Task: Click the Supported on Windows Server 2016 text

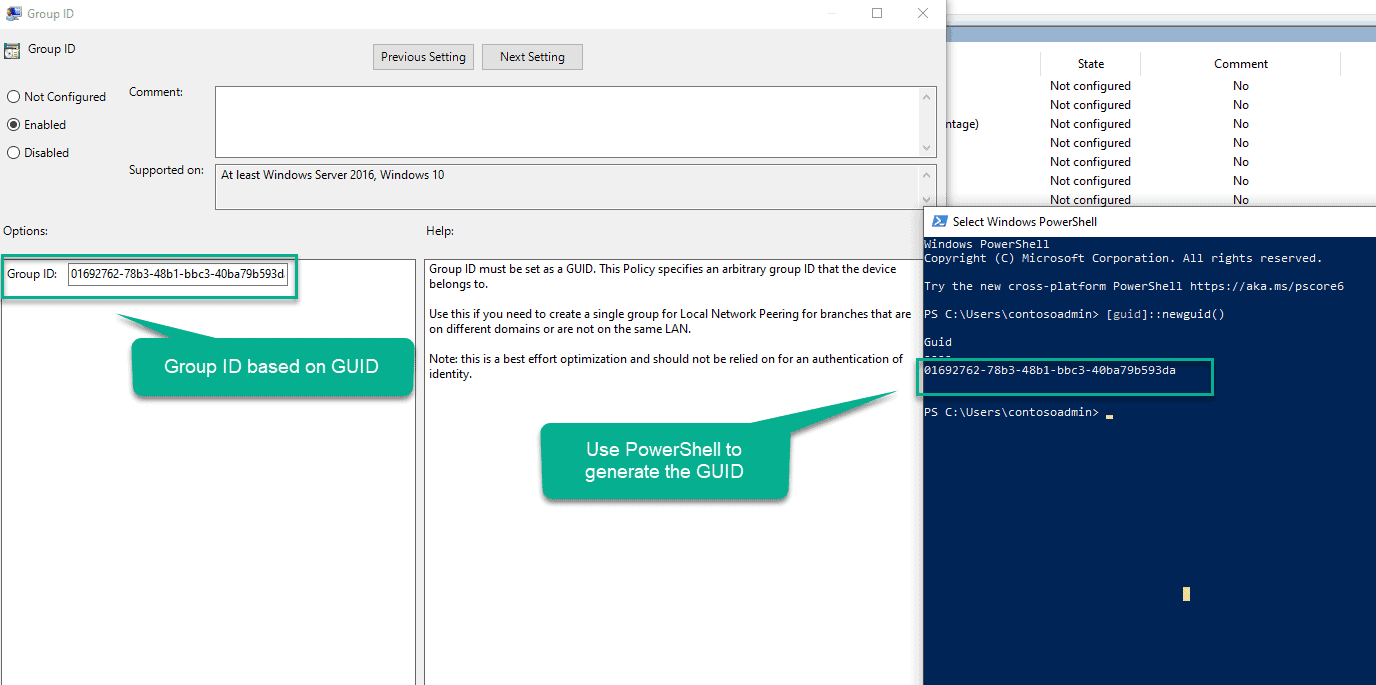Action: tap(332, 175)
